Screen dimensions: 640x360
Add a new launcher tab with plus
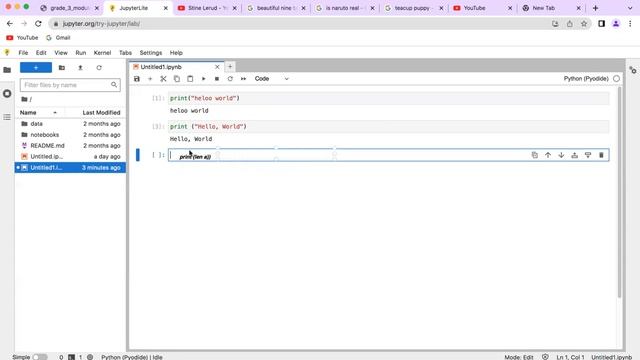click(x=230, y=67)
